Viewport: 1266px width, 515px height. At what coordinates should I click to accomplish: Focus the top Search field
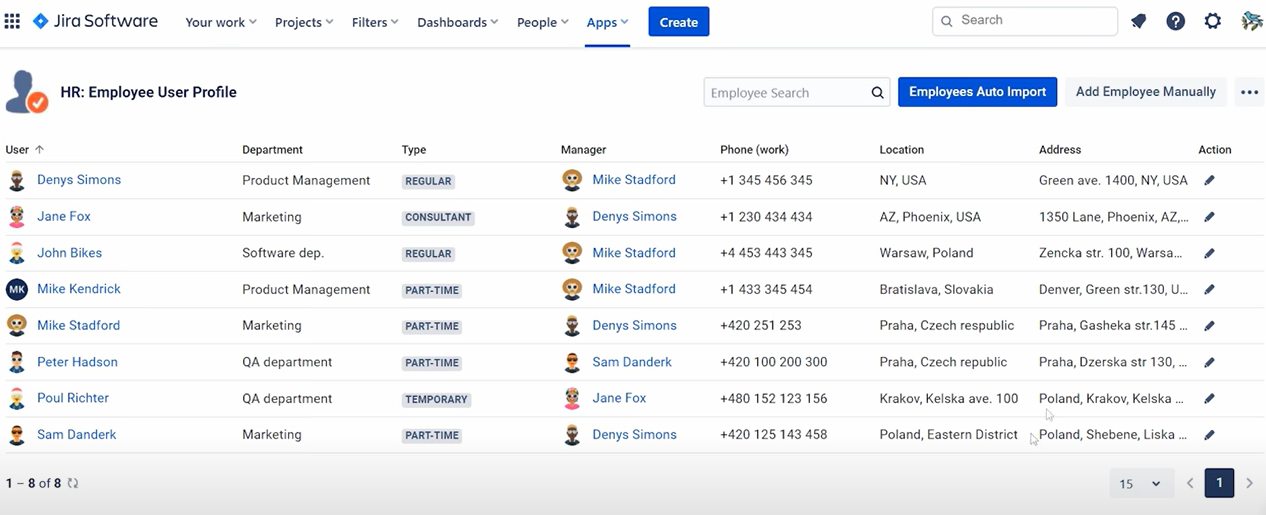click(1025, 20)
